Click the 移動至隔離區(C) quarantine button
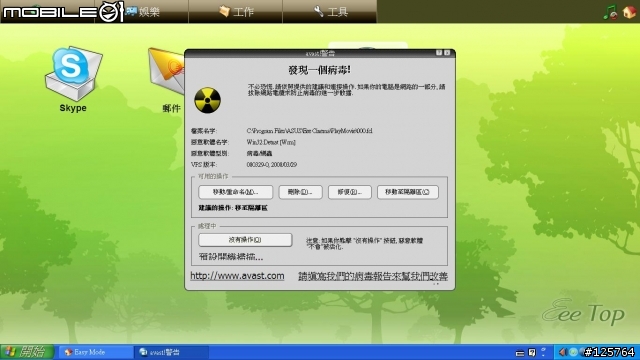640x360 pixels. (x=408, y=192)
